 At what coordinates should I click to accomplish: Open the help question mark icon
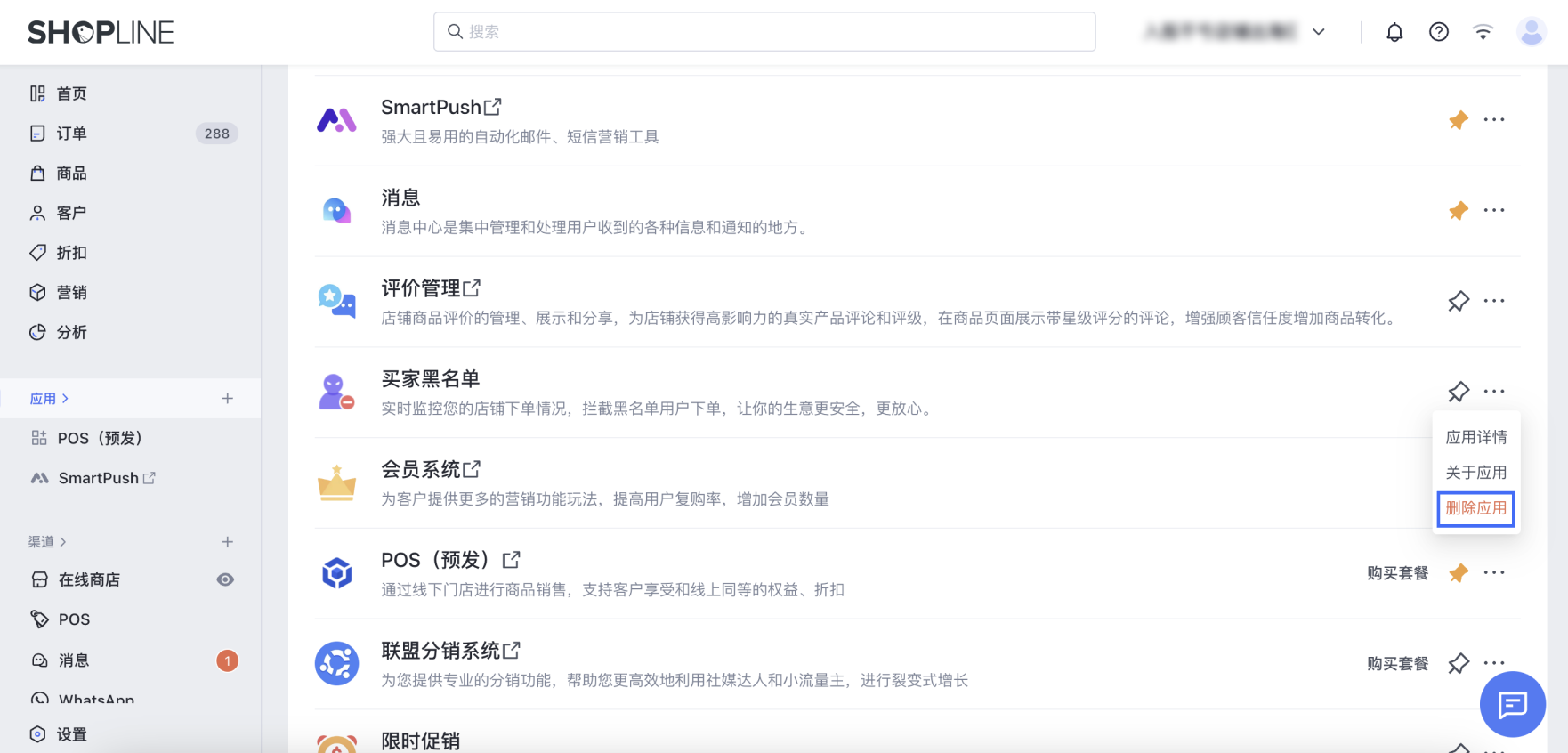tap(1439, 32)
